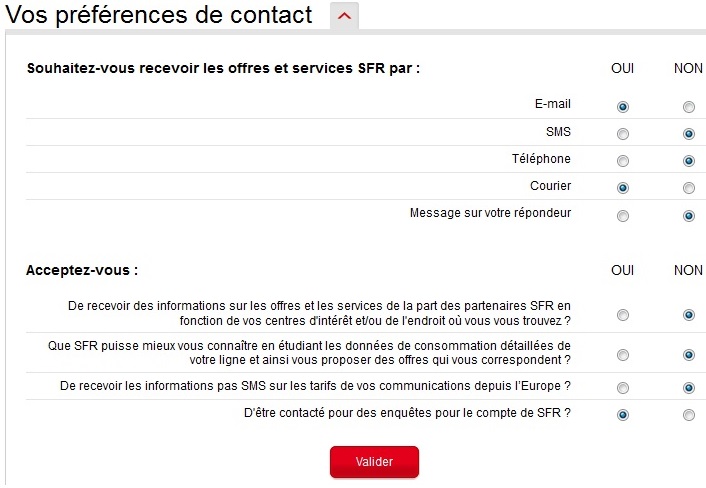Enable OUI for Téléphone contact
Viewport: 706px width, 488px height.
click(x=623, y=160)
